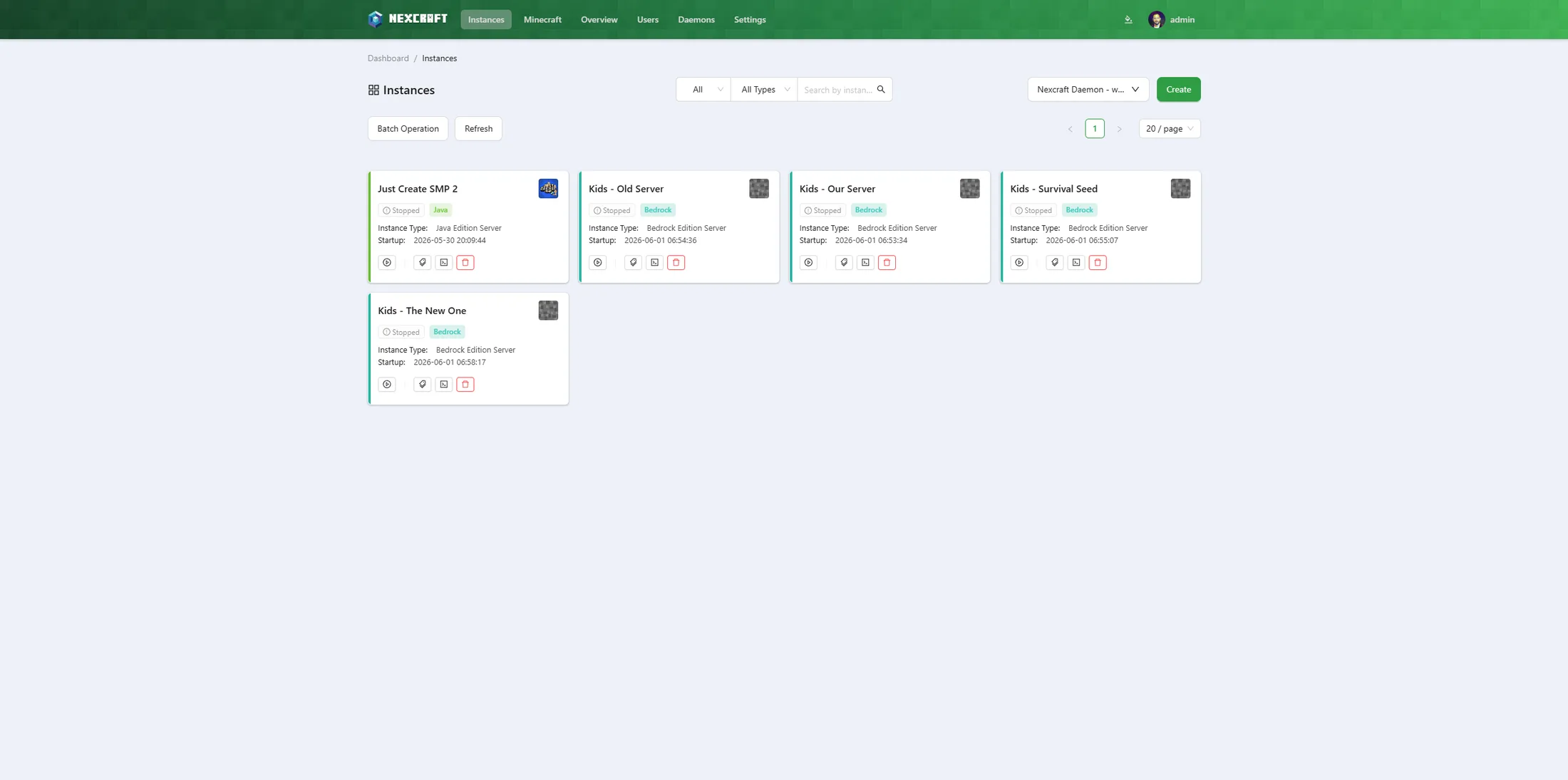
Task: Open the Settings nav tab
Action: [x=750, y=19]
